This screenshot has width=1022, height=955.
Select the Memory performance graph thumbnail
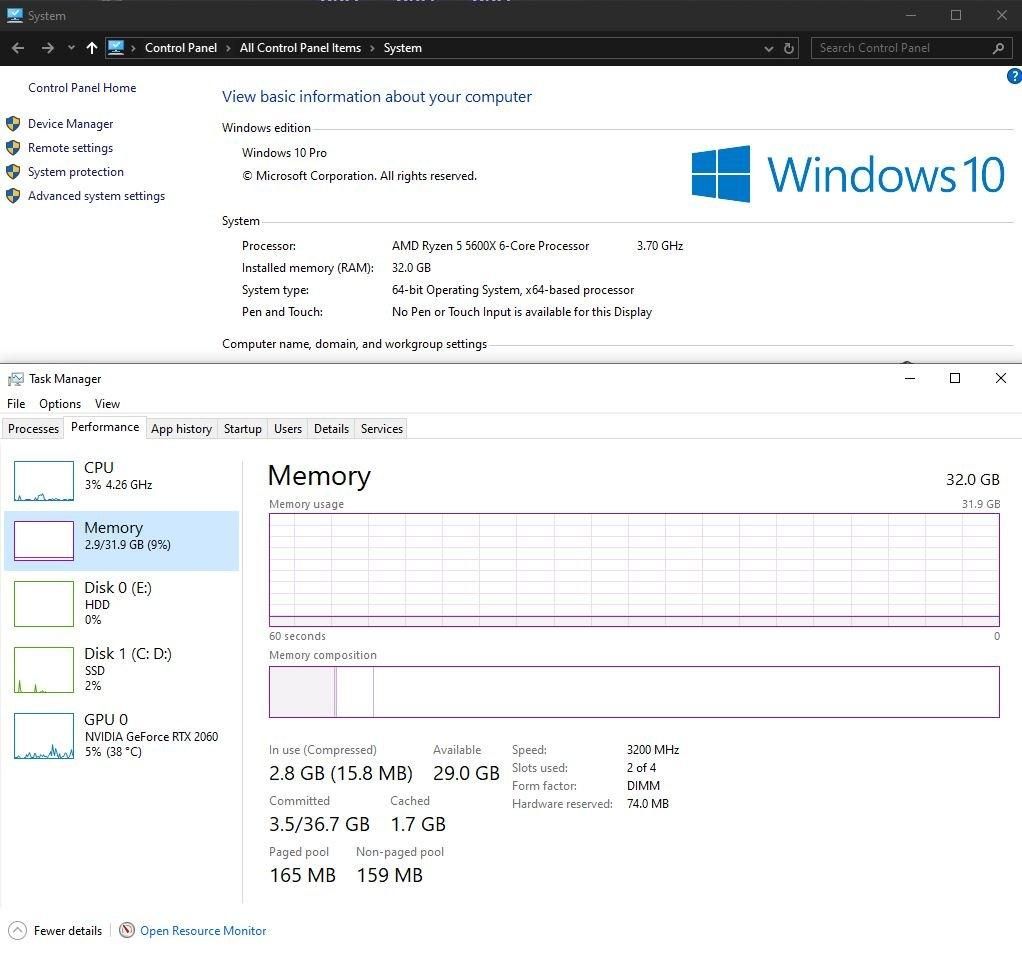point(44,540)
